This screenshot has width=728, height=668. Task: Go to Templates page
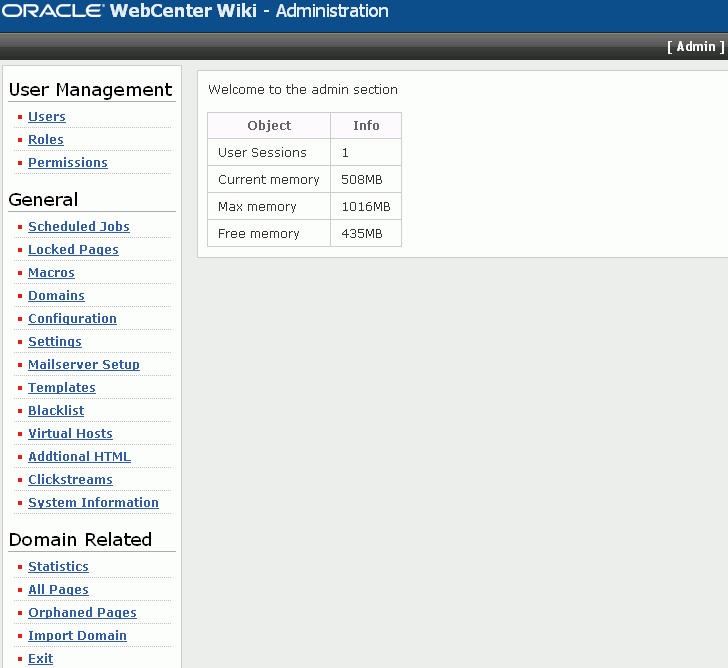pos(62,388)
